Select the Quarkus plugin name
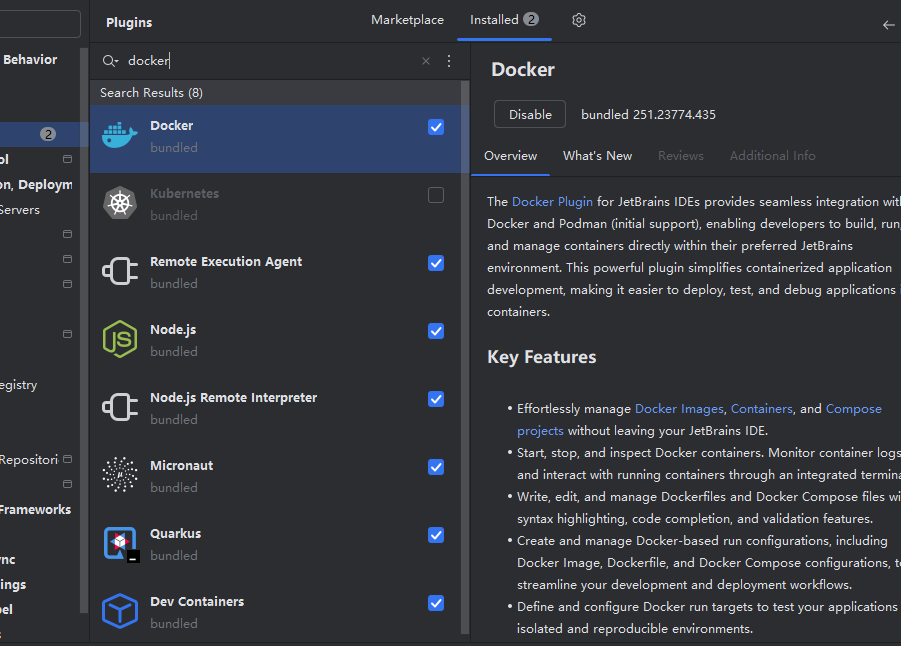The image size is (901, 646). pyautogui.click(x=175, y=533)
